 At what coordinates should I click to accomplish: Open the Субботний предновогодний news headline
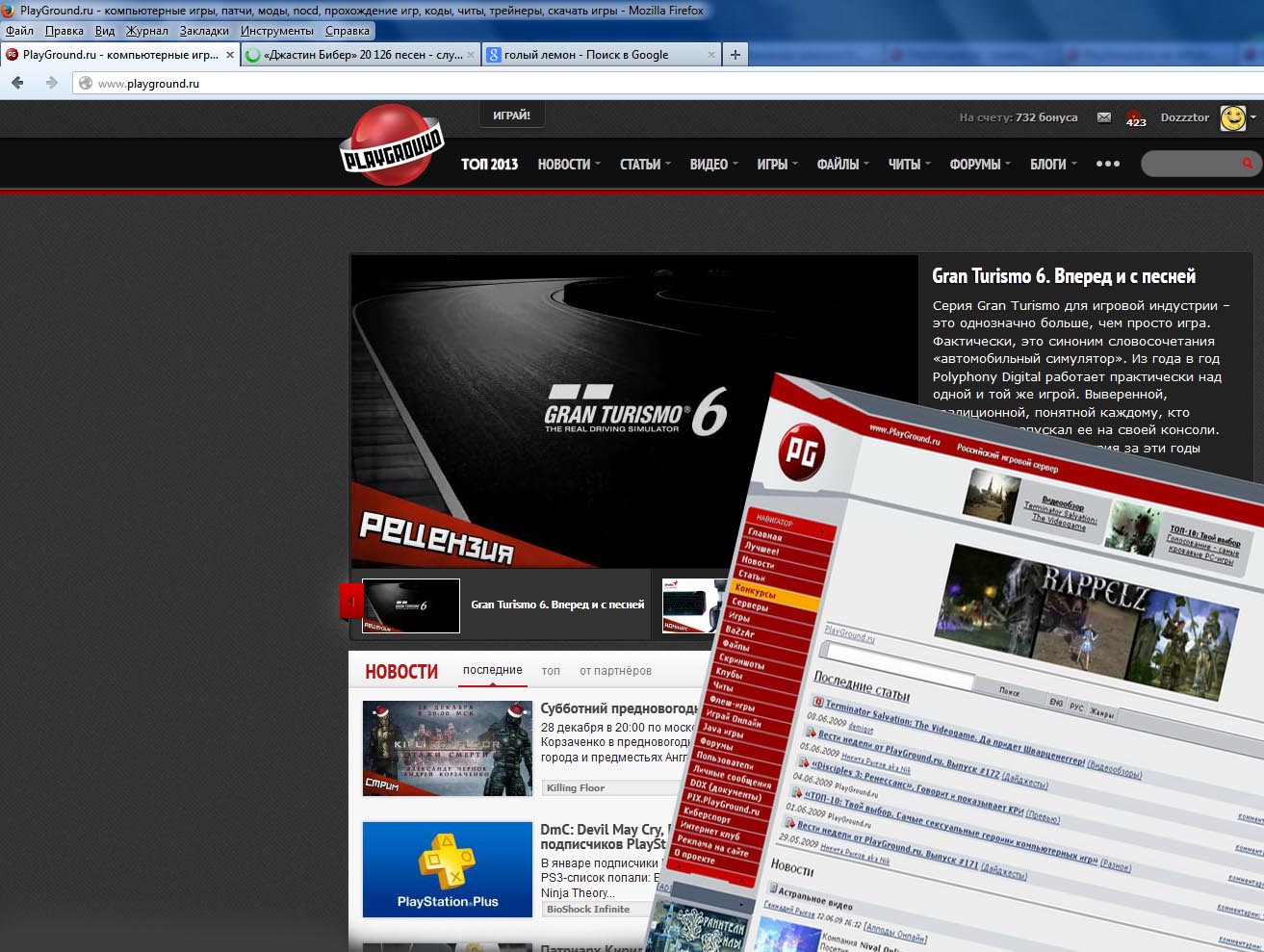[x=620, y=708]
